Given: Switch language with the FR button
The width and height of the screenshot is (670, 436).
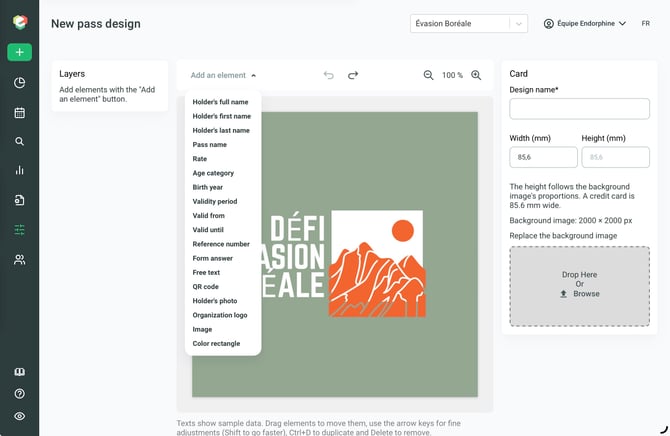Looking at the screenshot, I should pos(646,24).
